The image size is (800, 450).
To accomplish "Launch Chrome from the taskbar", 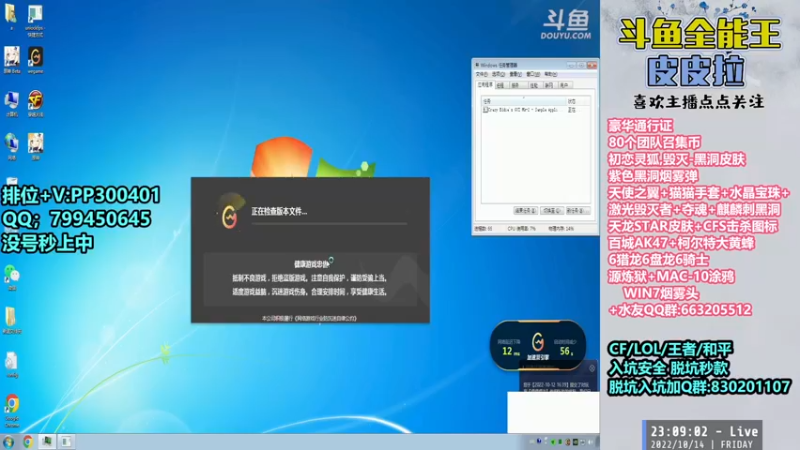I will pyautogui.click(x=28, y=442).
